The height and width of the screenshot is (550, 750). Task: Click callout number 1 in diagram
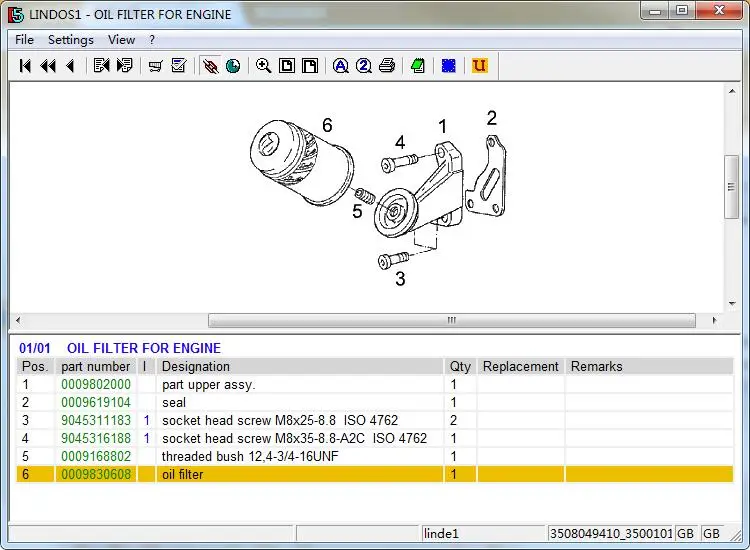442,127
